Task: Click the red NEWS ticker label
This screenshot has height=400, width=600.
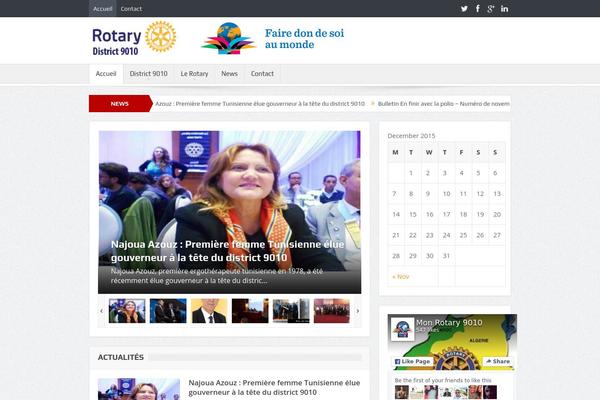Action: pyautogui.click(x=120, y=104)
